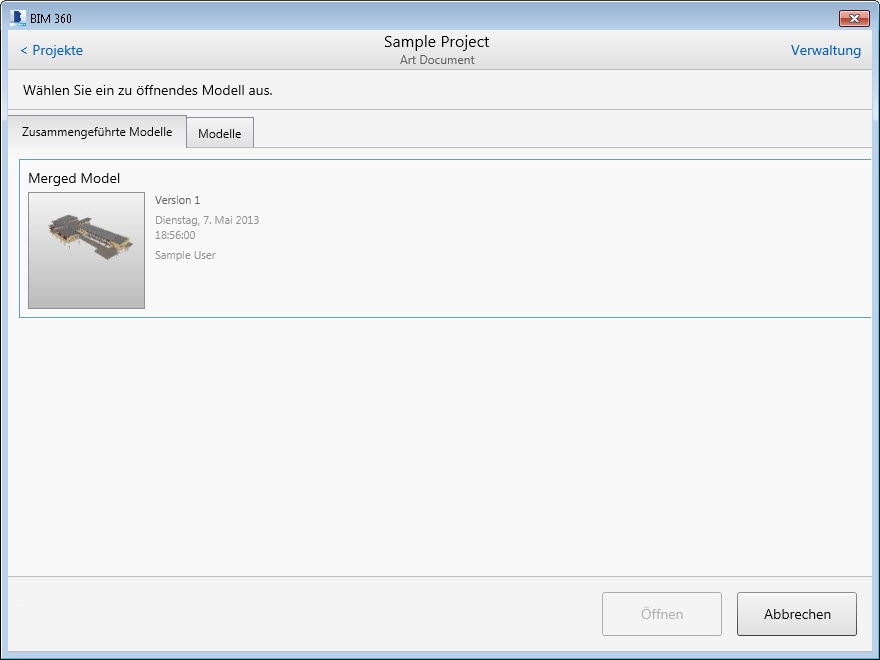The image size is (880, 660).
Task: Select the Merged Model thumbnail image
Action: click(x=86, y=250)
